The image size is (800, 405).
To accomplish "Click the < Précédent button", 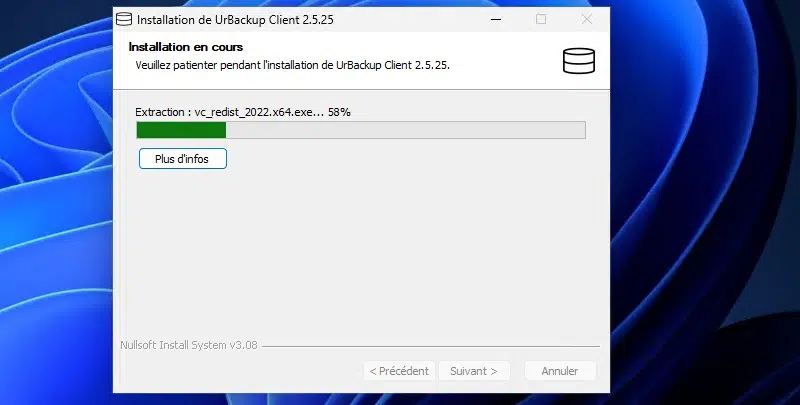I will (x=399, y=371).
